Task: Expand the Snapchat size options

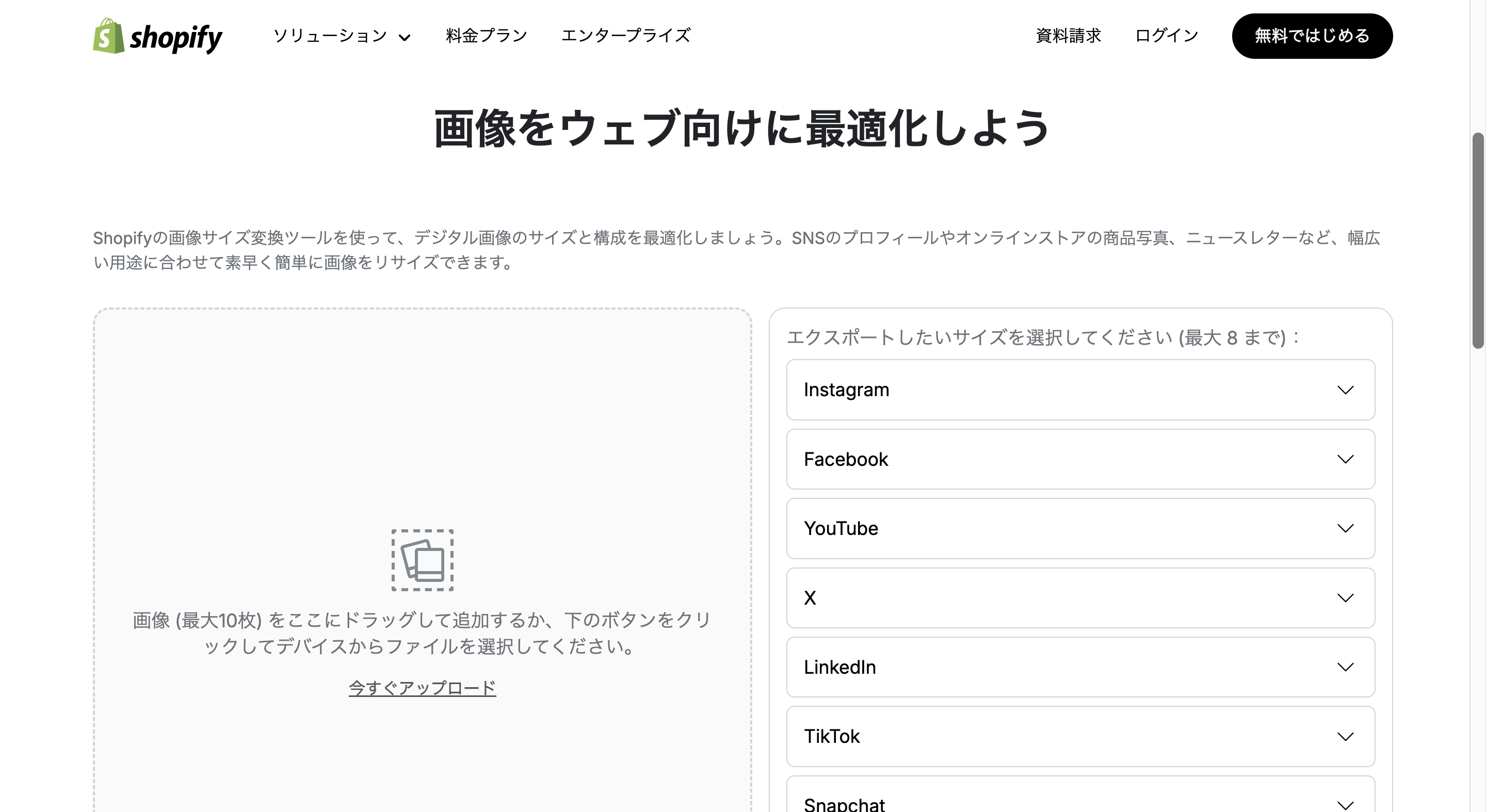Action: tap(1080, 794)
